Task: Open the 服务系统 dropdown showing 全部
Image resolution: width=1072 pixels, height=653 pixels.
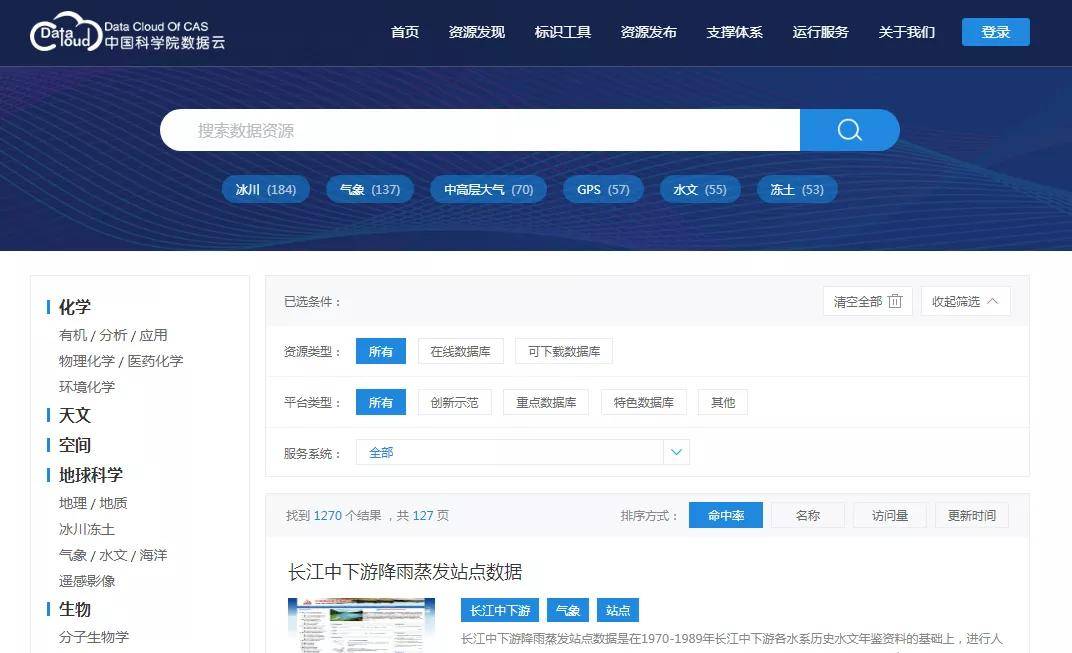Action: (500, 452)
